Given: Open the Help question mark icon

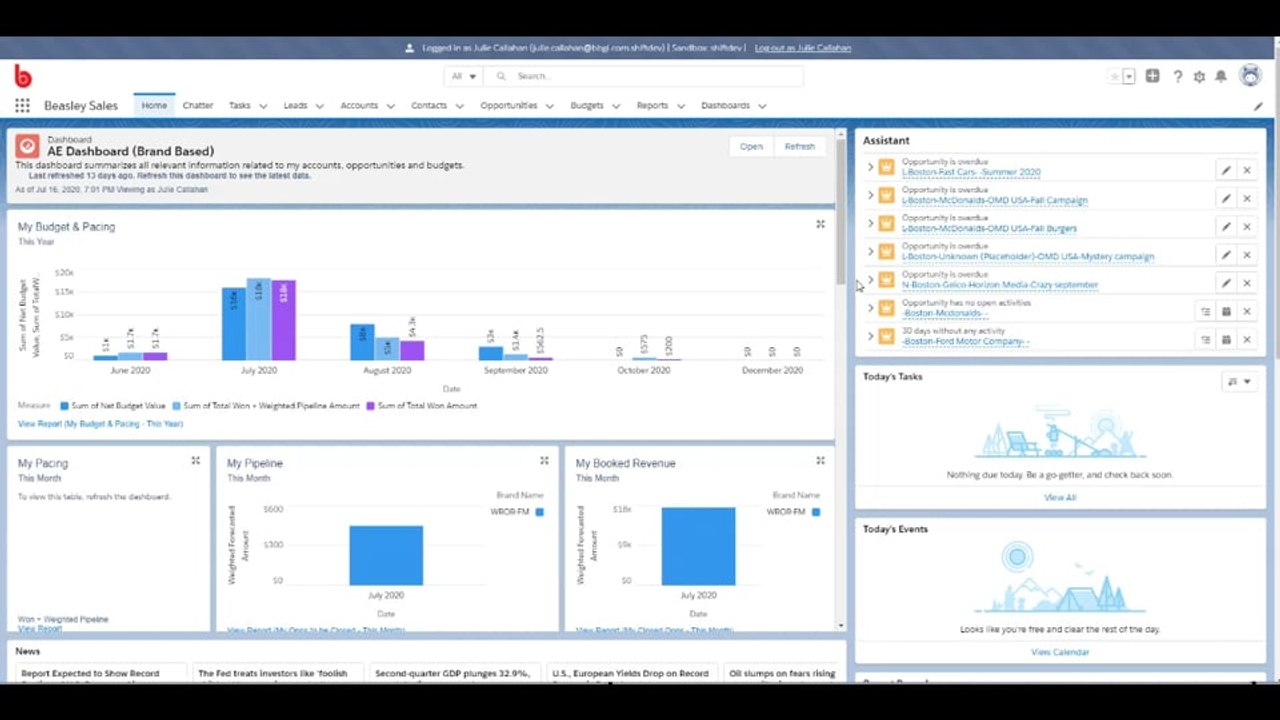Looking at the screenshot, I should tap(1178, 77).
